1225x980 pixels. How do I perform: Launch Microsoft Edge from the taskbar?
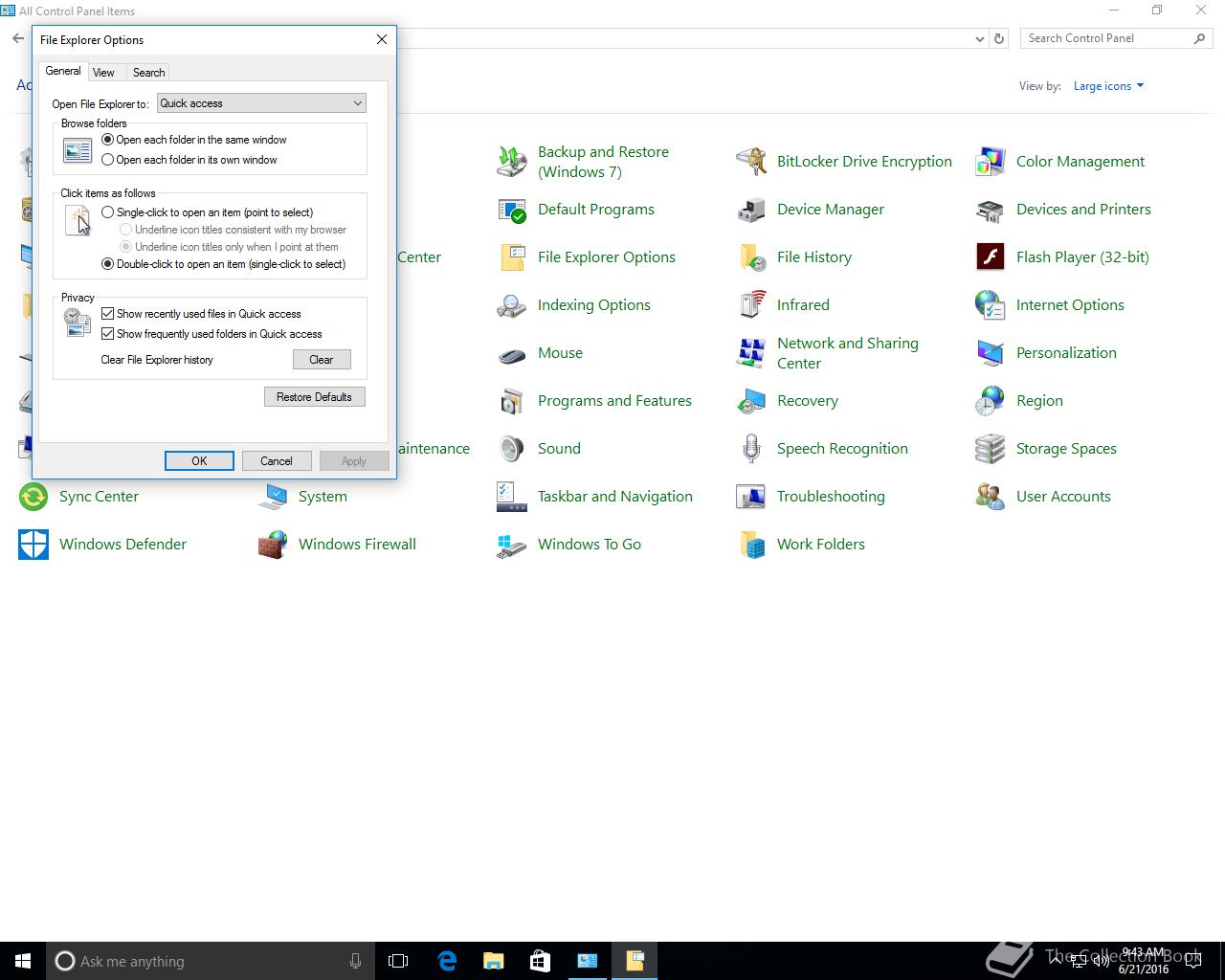point(447,961)
